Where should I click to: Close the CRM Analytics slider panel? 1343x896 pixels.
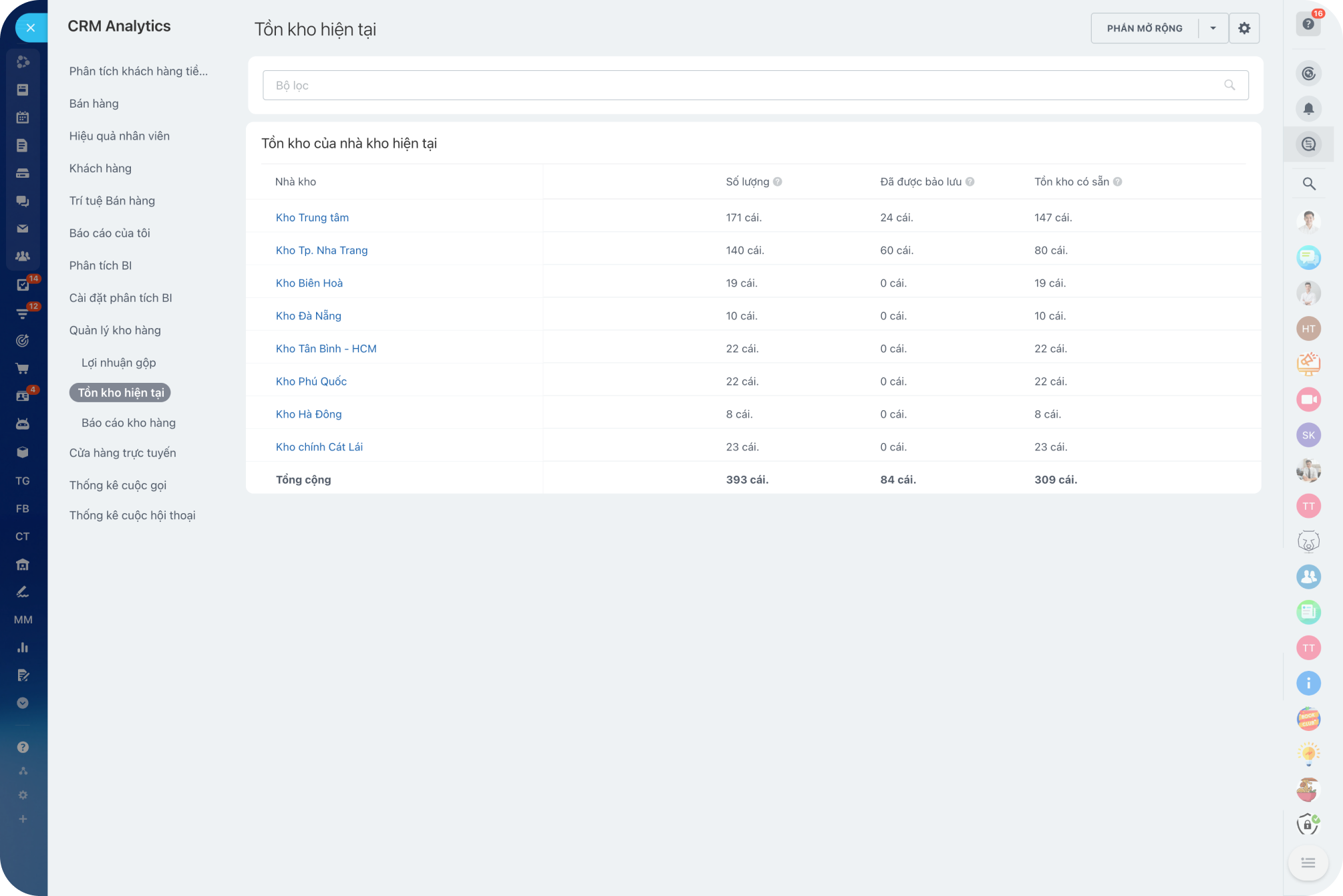tap(30, 28)
